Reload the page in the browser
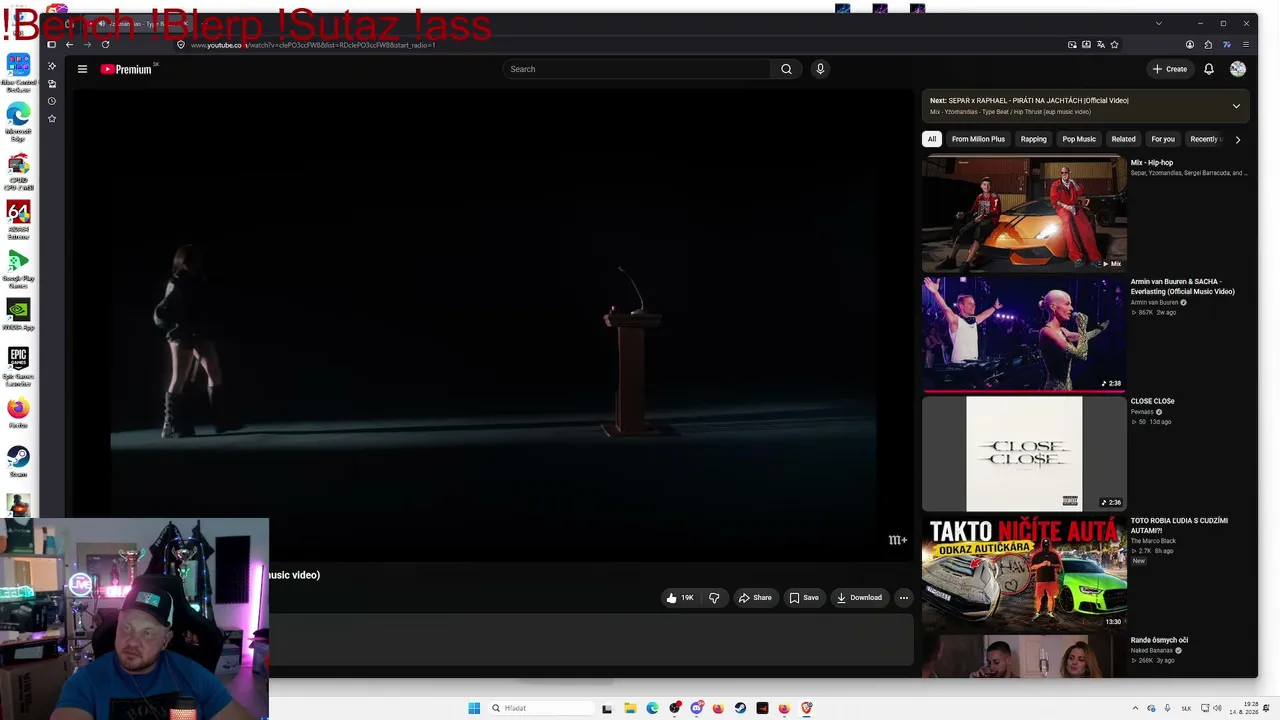1280x720 pixels. pyautogui.click(x=105, y=44)
